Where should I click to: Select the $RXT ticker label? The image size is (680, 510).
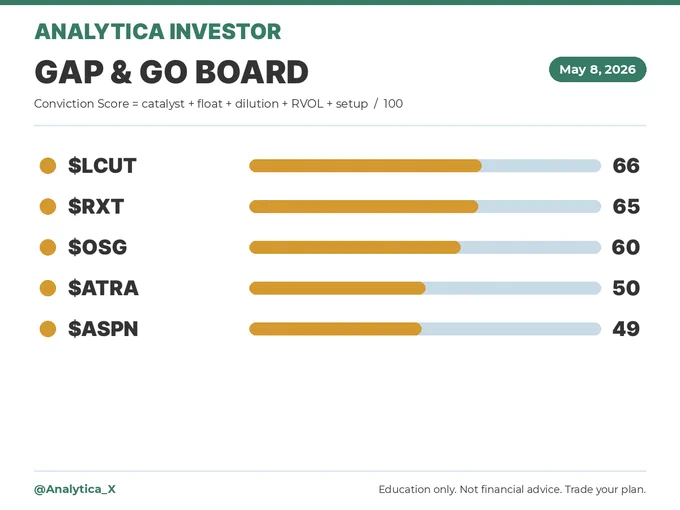click(96, 206)
